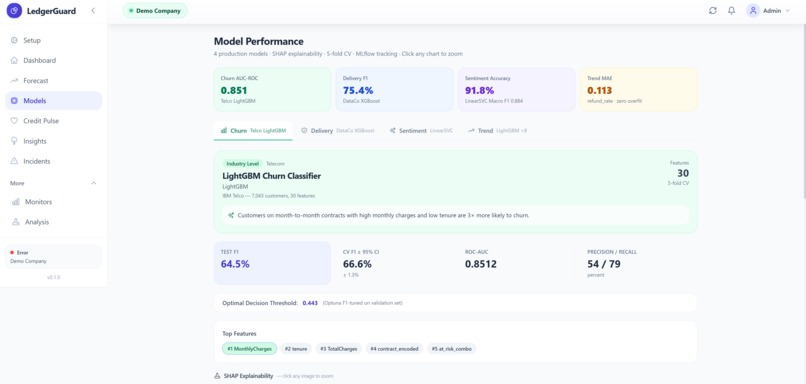Viewport: 806px width, 384px height.
Task: Select Models in the sidebar
Action: (x=53, y=101)
